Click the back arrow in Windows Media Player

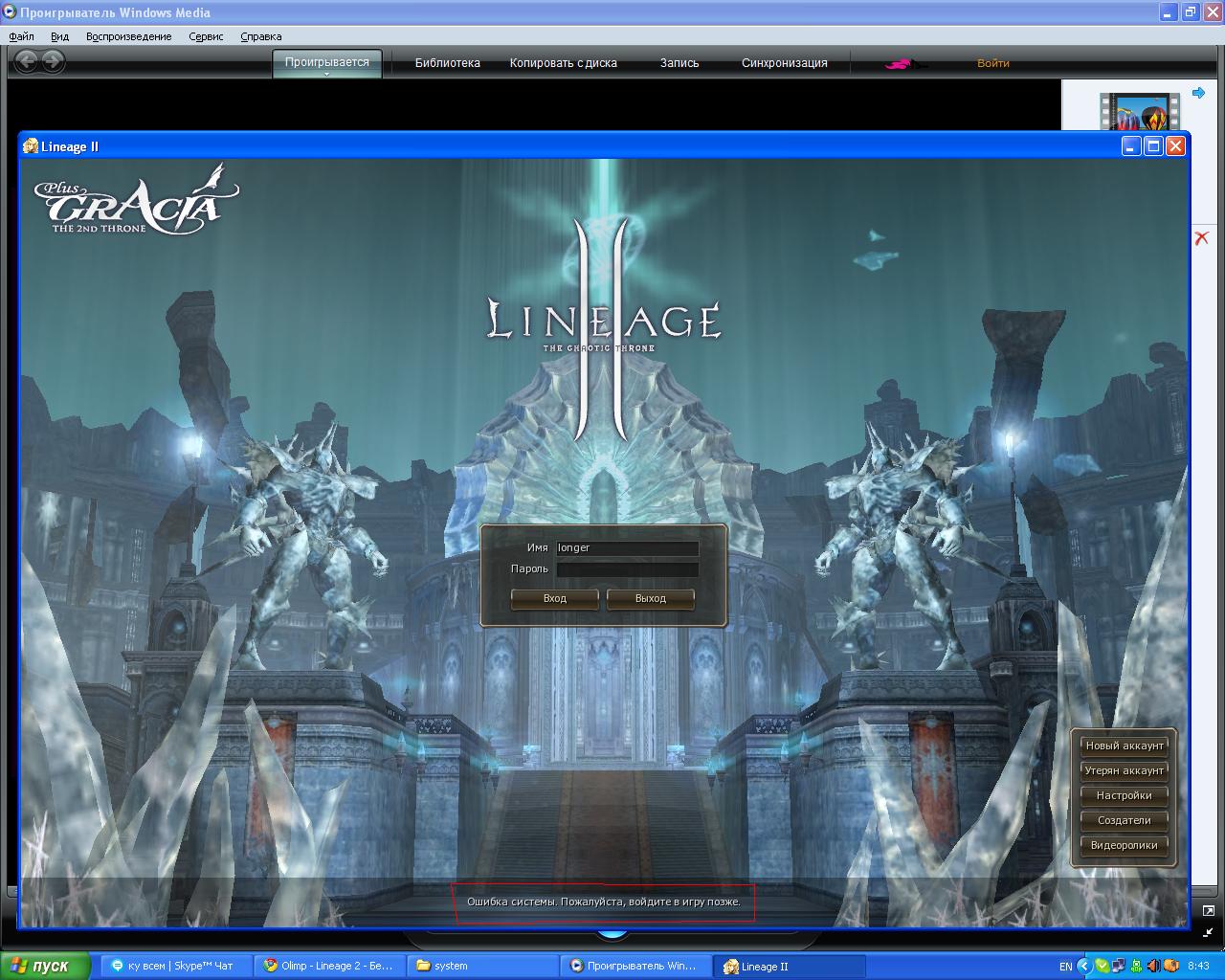[x=27, y=62]
